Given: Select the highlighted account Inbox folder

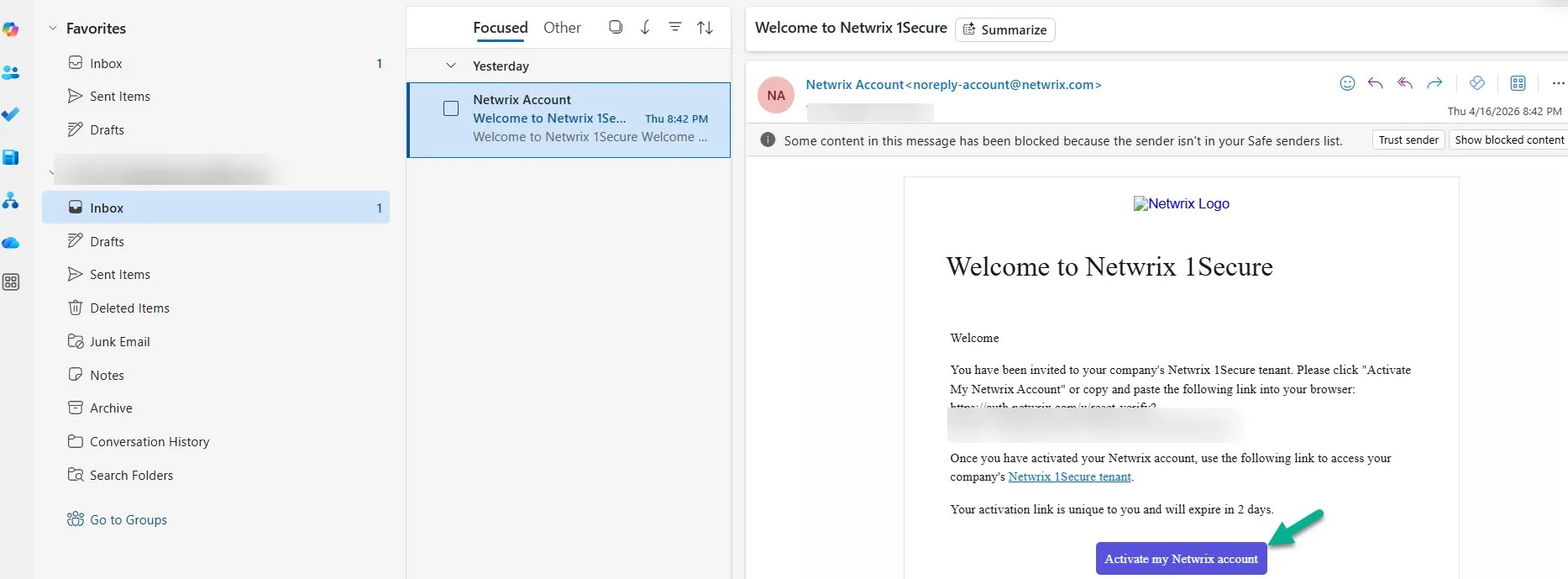Looking at the screenshot, I should click(x=216, y=208).
